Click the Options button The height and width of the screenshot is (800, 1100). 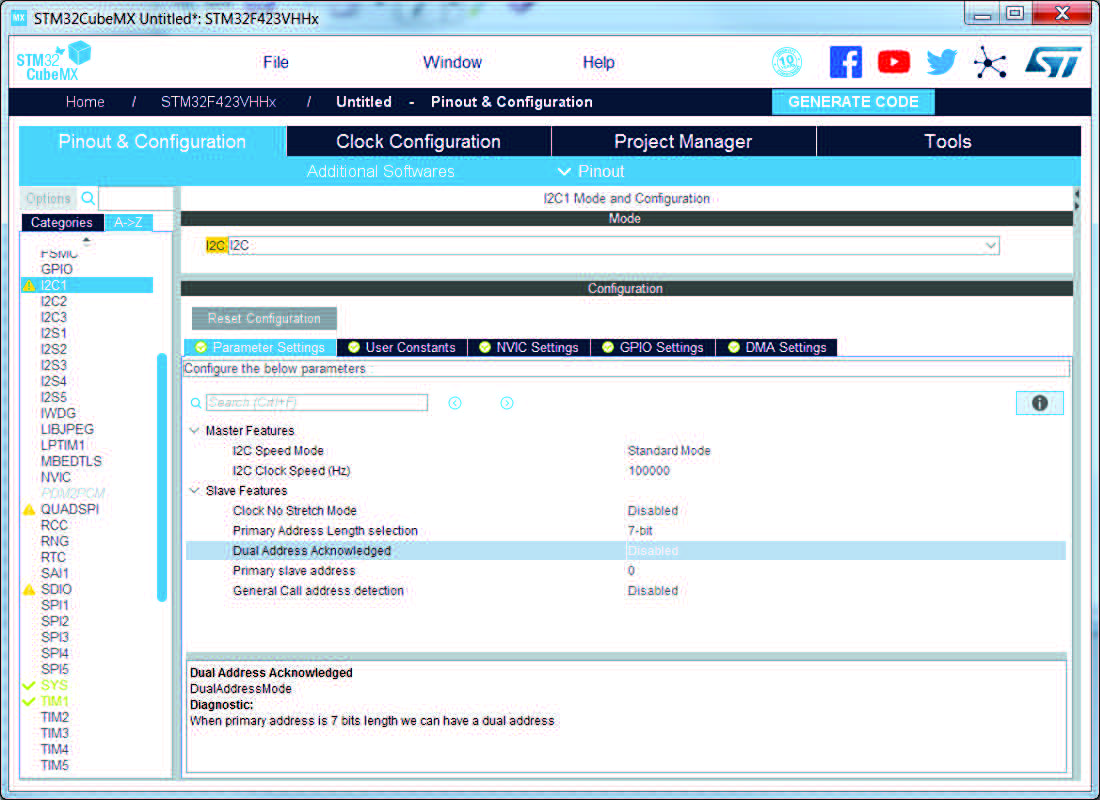[x=48, y=199]
